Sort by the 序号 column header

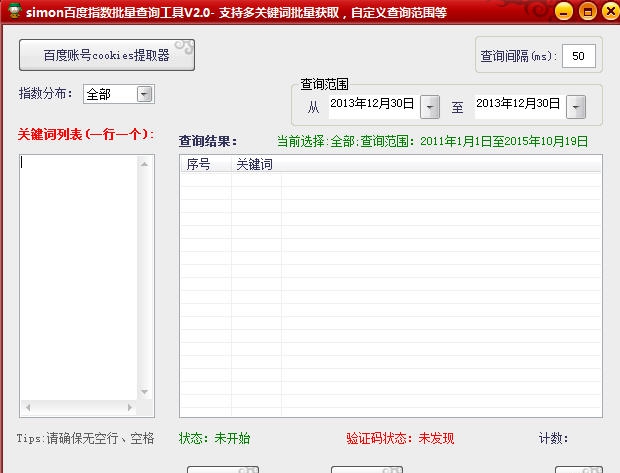pyautogui.click(x=206, y=164)
